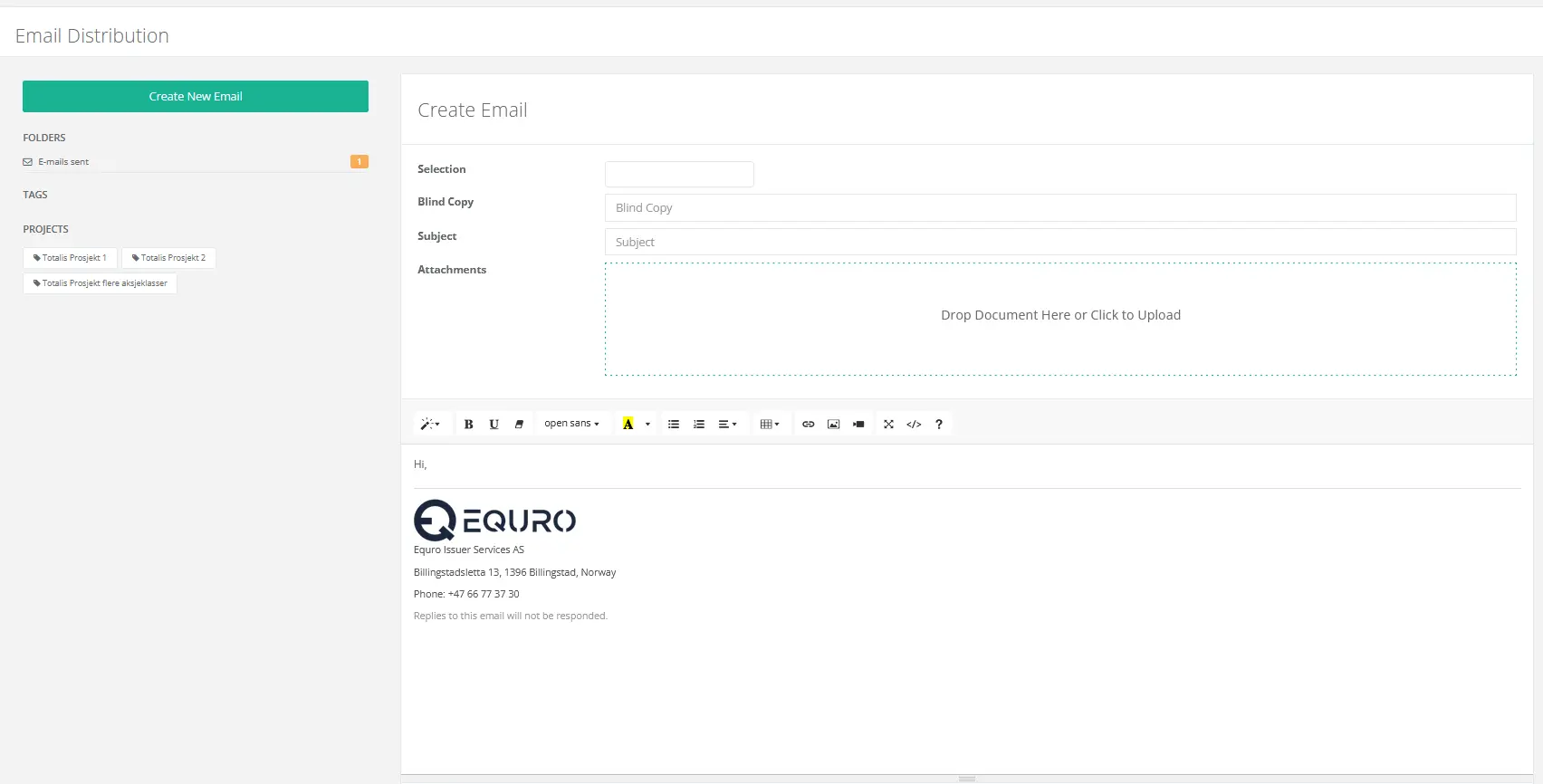Click the eraser clear-formatting icon
This screenshot has width=1543, height=784.
click(x=519, y=424)
